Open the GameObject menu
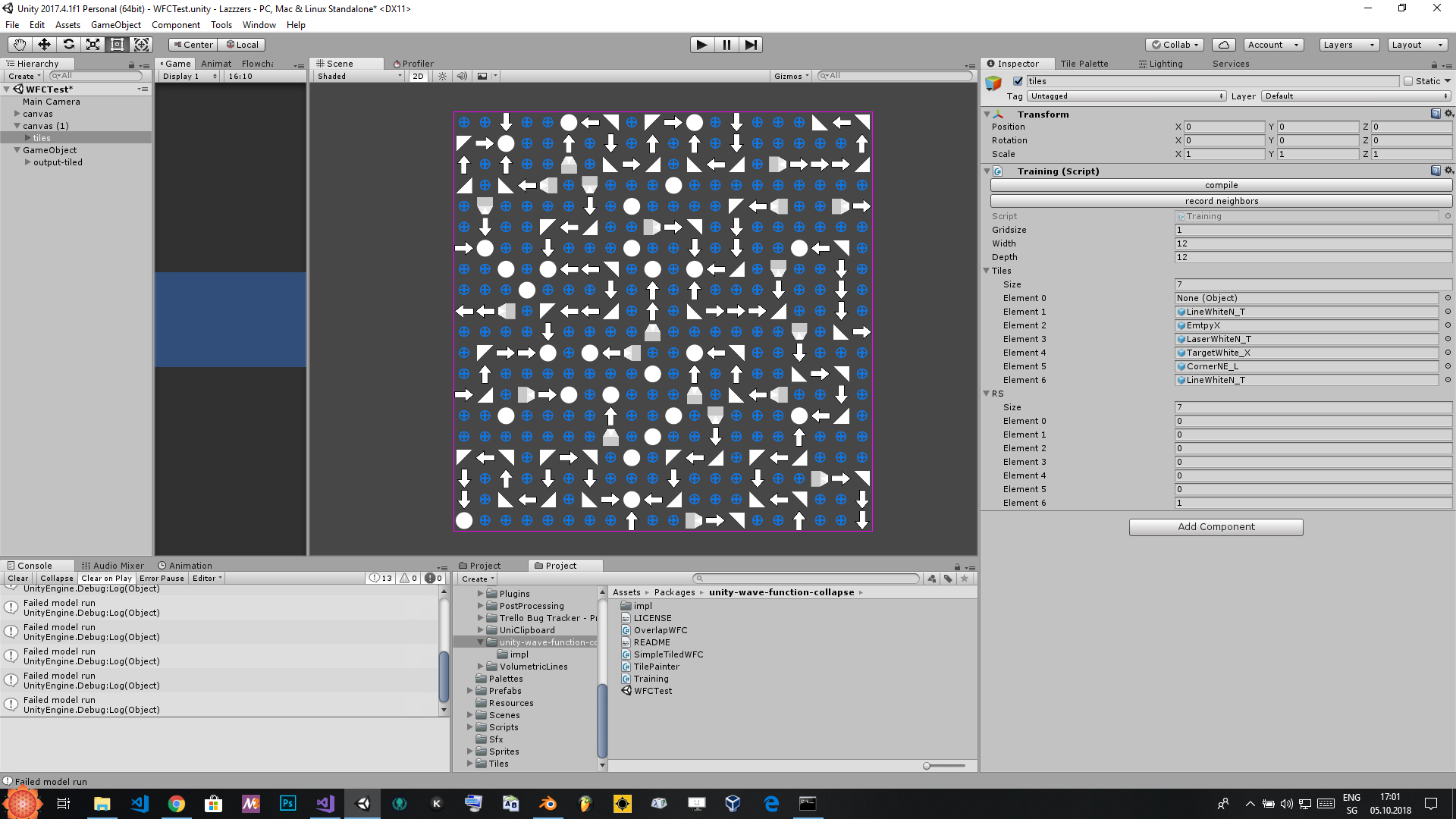 (115, 25)
